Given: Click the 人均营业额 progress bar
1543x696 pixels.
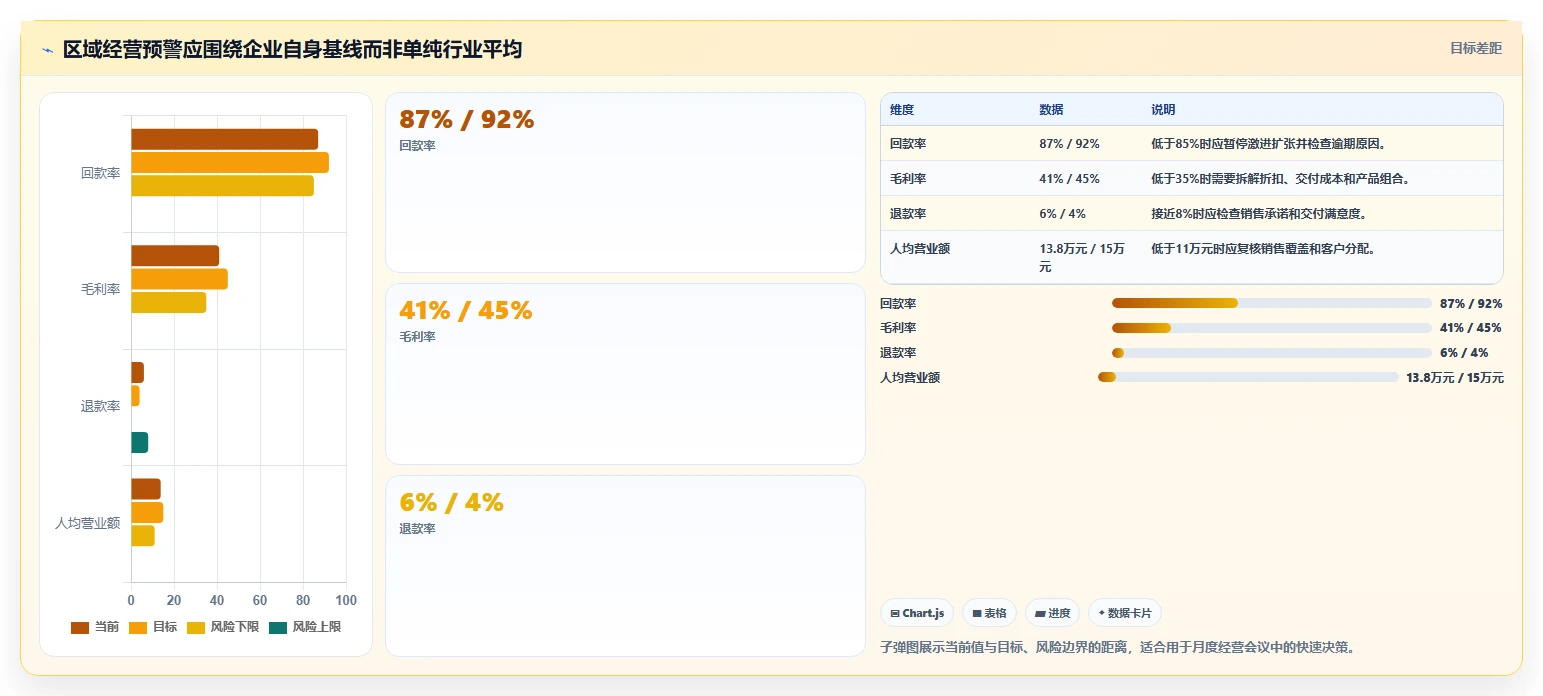Looking at the screenshot, I should pyautogui.click(x=1248, y=377).
